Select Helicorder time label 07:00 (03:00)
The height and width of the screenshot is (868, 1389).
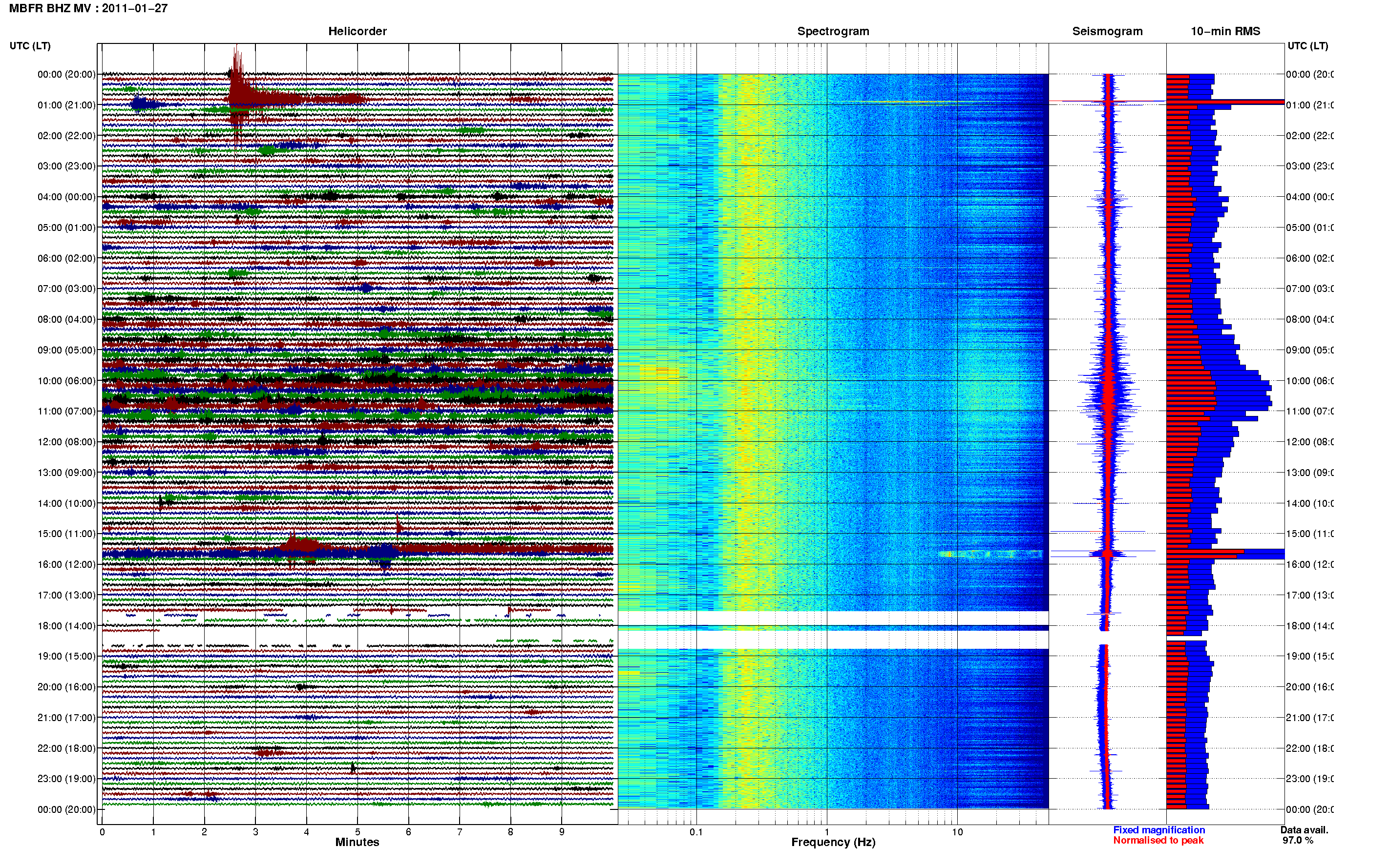tap(66, 289)
